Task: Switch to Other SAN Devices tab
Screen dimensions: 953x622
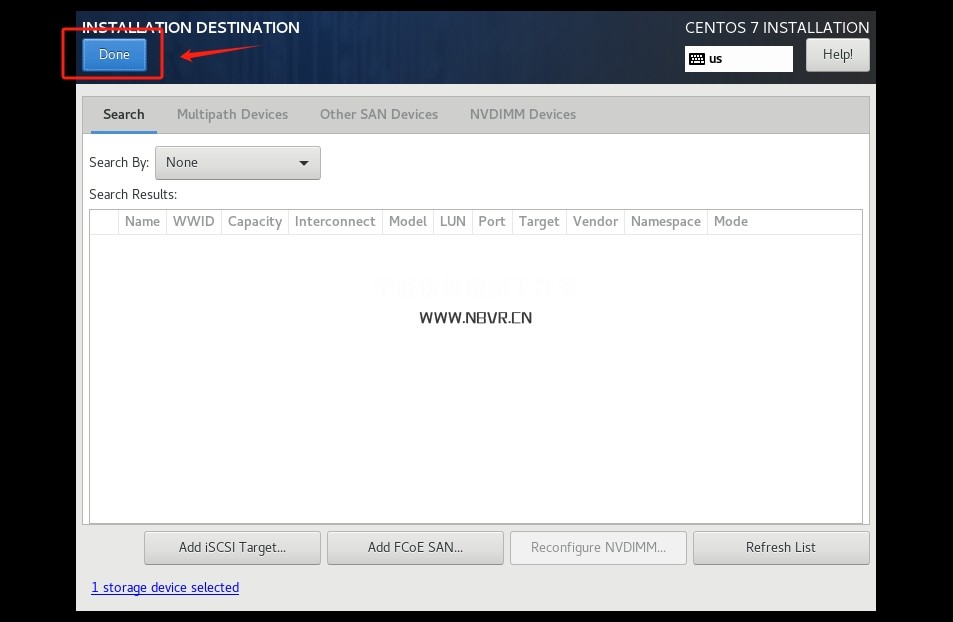Action: coord(379,114)
